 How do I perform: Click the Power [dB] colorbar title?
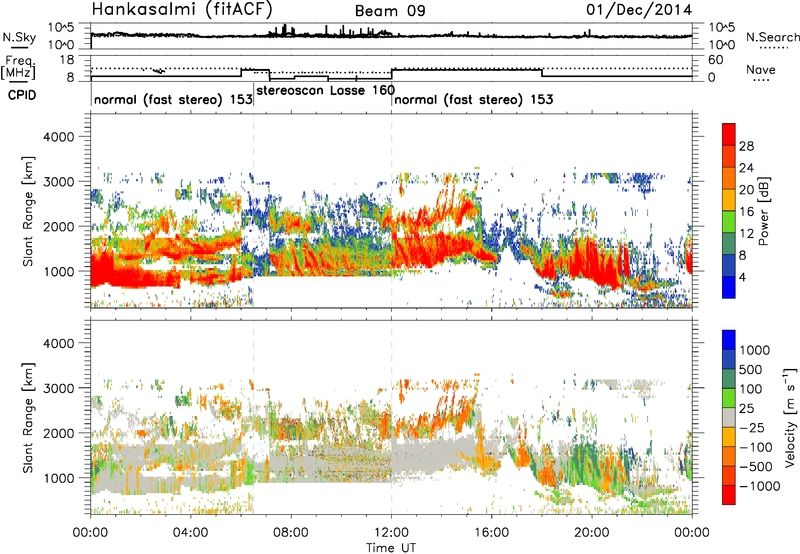pyautogui.click(x=763, y=211)
